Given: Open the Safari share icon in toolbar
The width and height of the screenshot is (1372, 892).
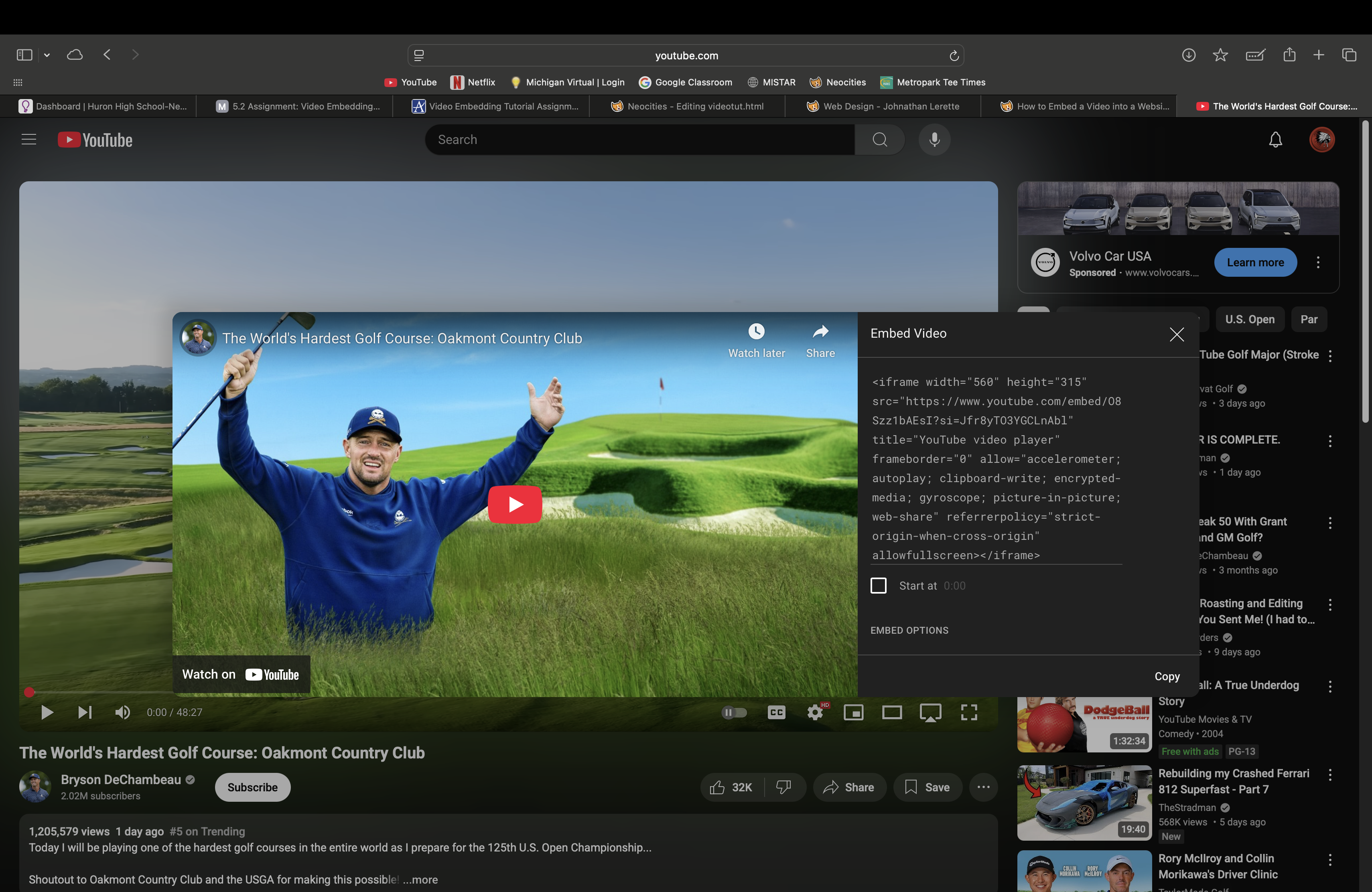Looking at the screenshot, I should coord(1290,55).
